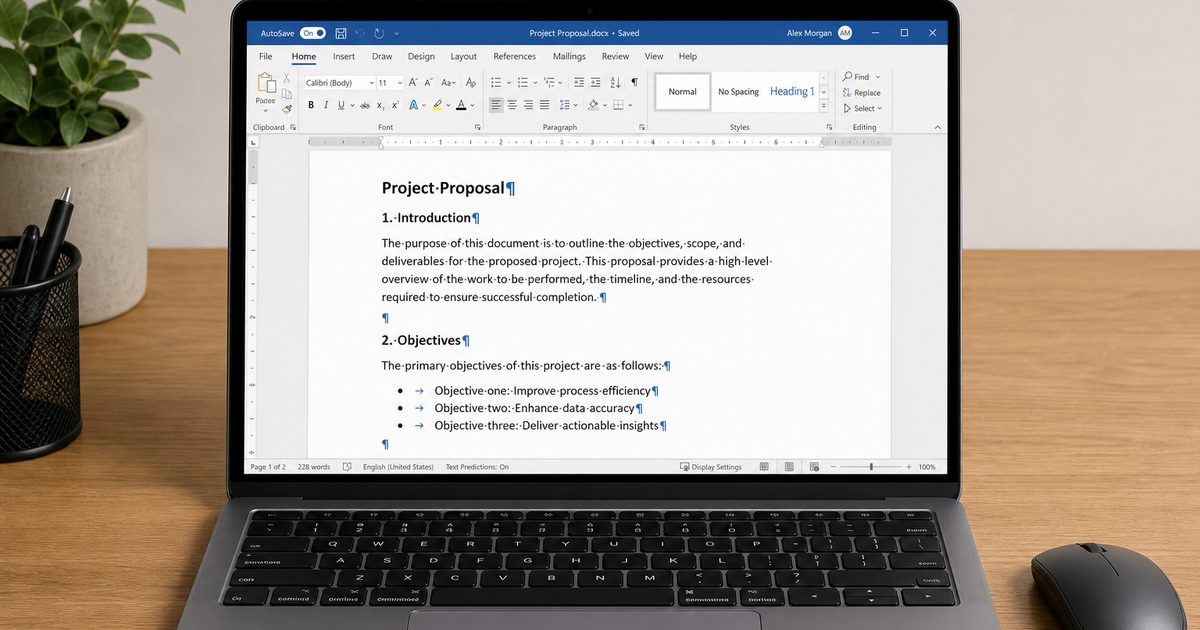
Task: Click the AM account avatar
Action: [x=845, y=33]
